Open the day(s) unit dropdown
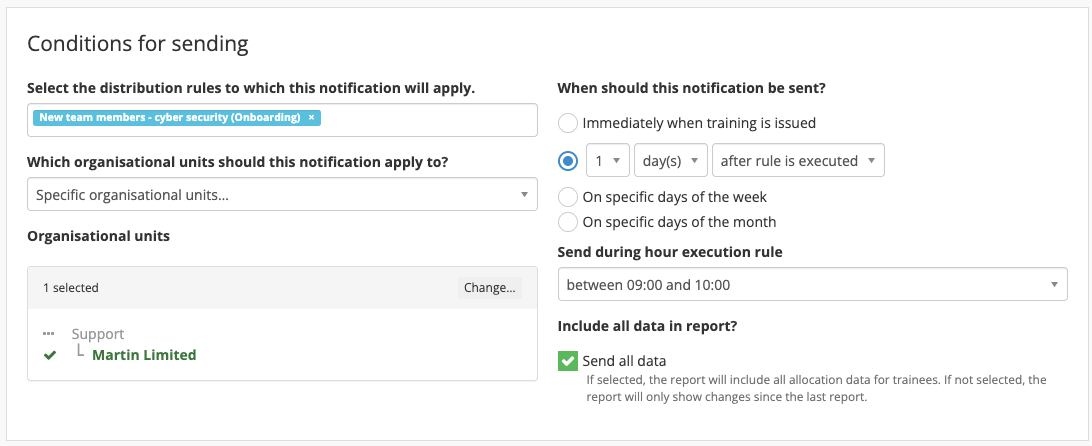Screen dimensions: 1092x446 click(x=670, y=161)
